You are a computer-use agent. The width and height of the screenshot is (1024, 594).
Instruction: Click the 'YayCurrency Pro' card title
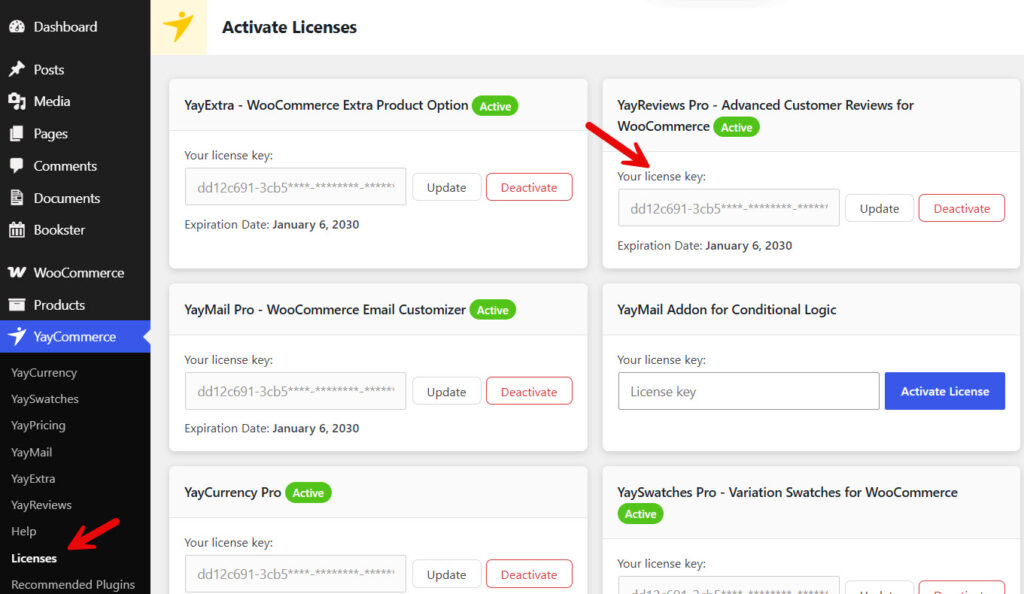[232, 492]
